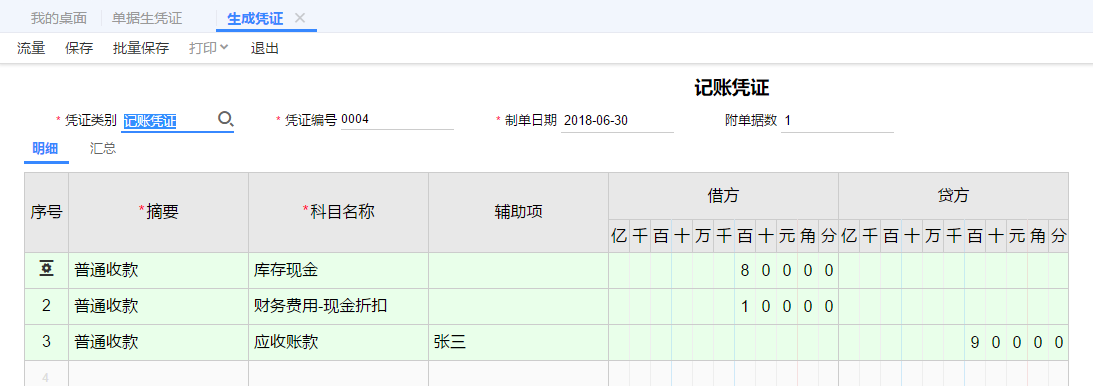
Task: Expand the 打印 dropdown menu
Action: tap(208, 48)
